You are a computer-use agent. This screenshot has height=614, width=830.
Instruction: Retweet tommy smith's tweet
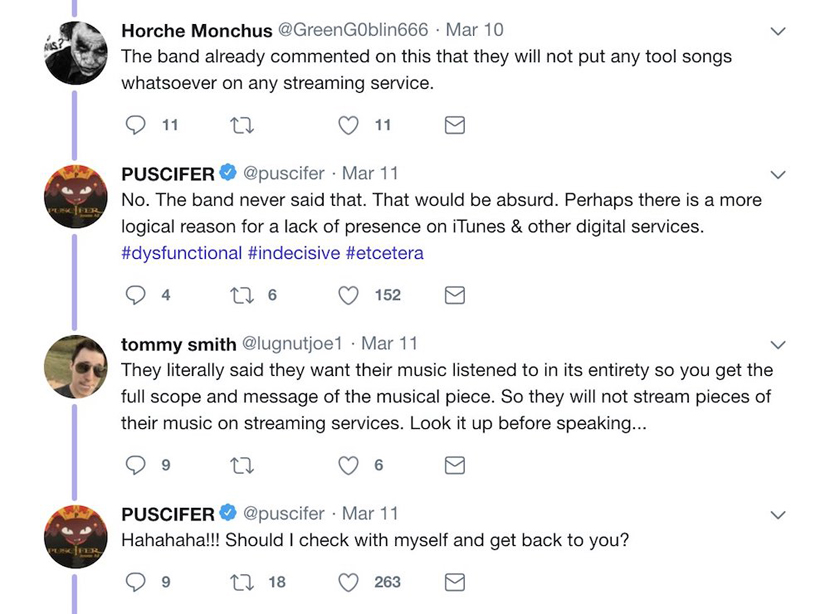click(242, 465)
